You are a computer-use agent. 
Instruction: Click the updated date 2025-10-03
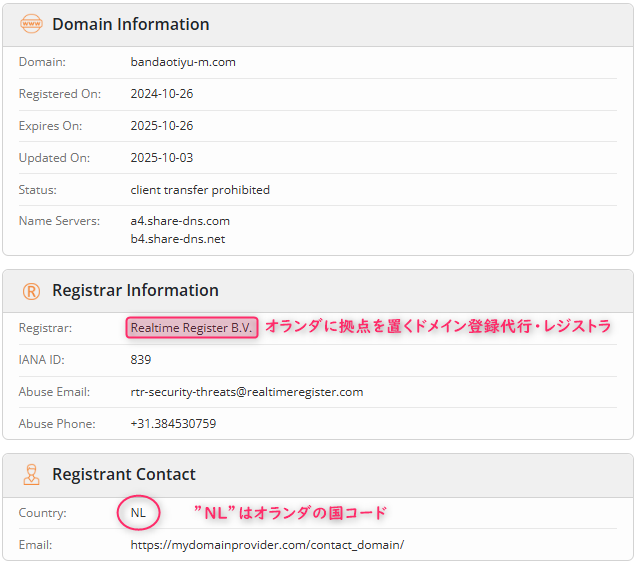pyautogui.click(x=160, y=158)
